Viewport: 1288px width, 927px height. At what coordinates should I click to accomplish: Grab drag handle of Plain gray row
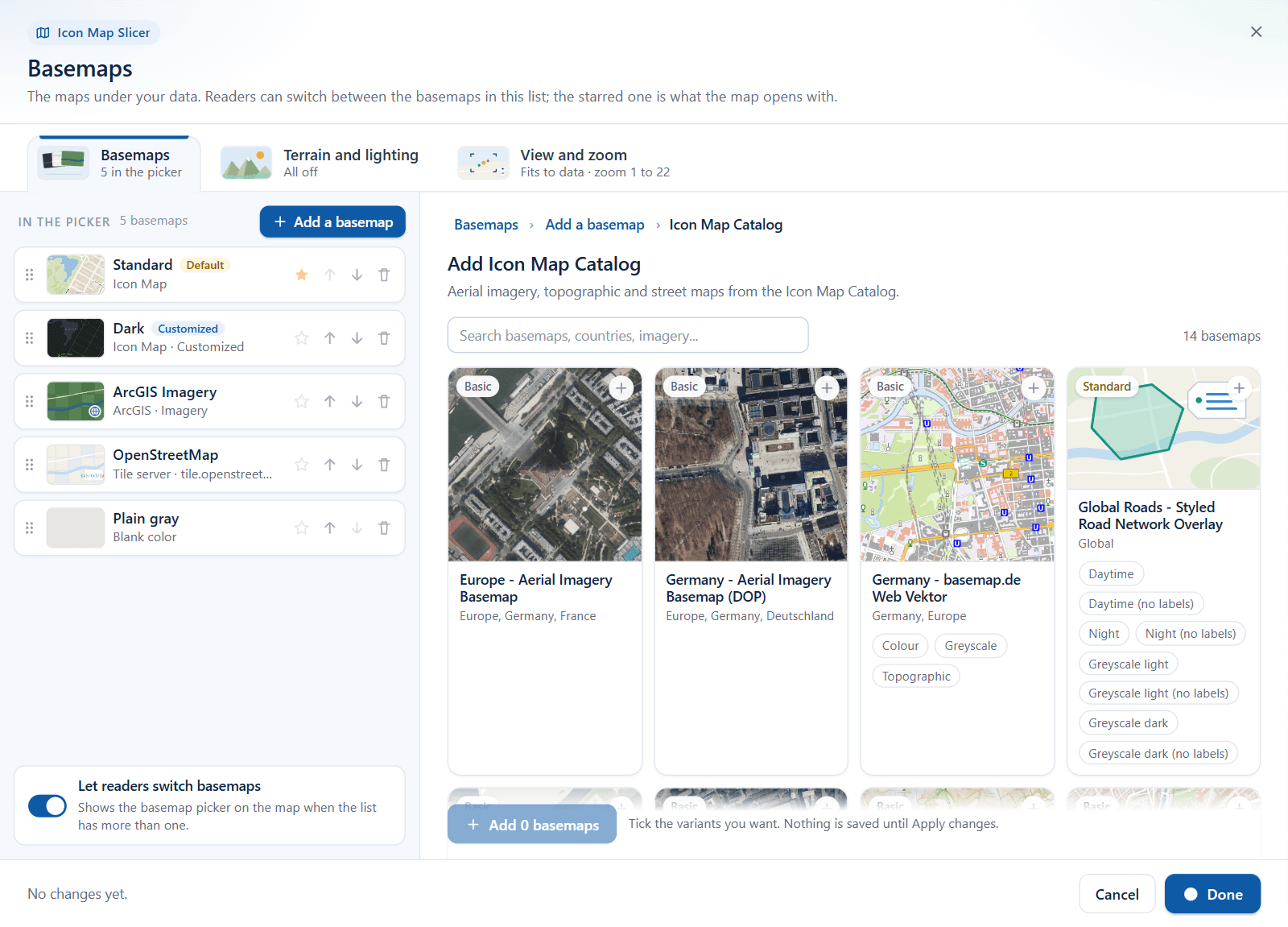(x=30, y=528)
